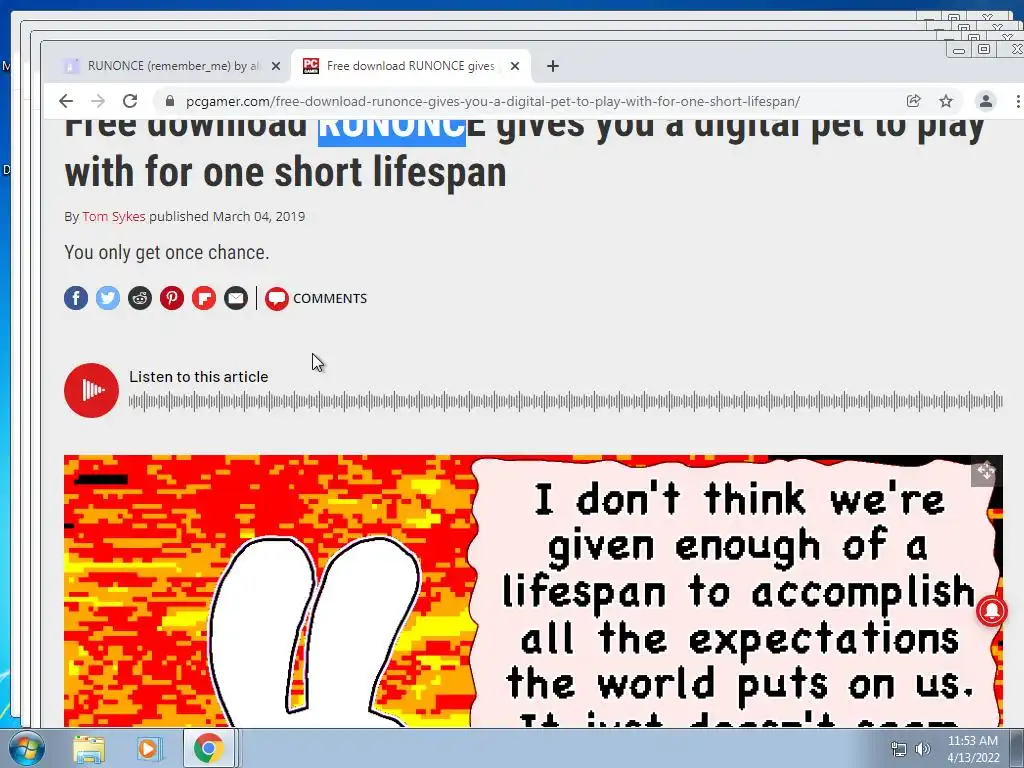Click the padlock site info icon
The height and width of the screenshot is (768, 1024).
(x=170, y=101)
